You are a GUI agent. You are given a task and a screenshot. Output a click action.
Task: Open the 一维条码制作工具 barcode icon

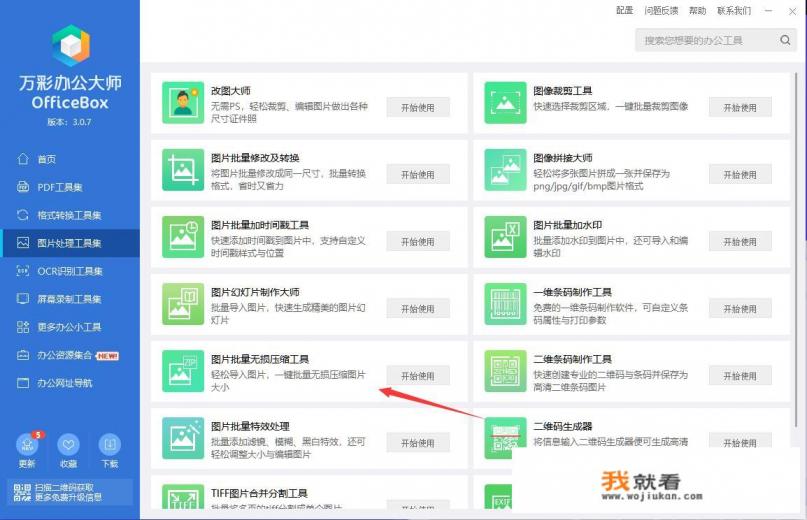pos(505,304)
